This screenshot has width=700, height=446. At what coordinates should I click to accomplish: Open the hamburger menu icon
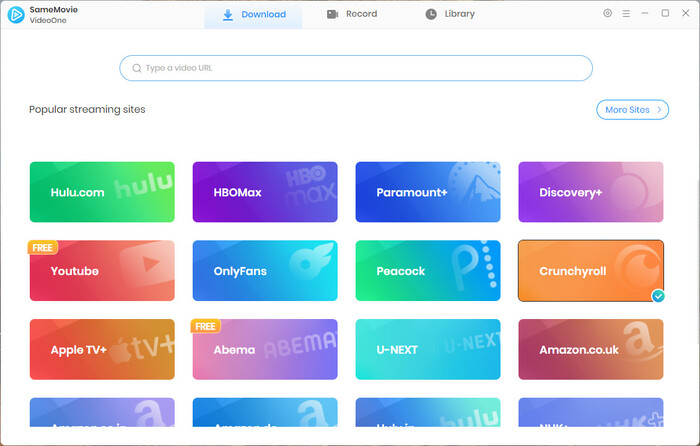(x=626, y=14)
